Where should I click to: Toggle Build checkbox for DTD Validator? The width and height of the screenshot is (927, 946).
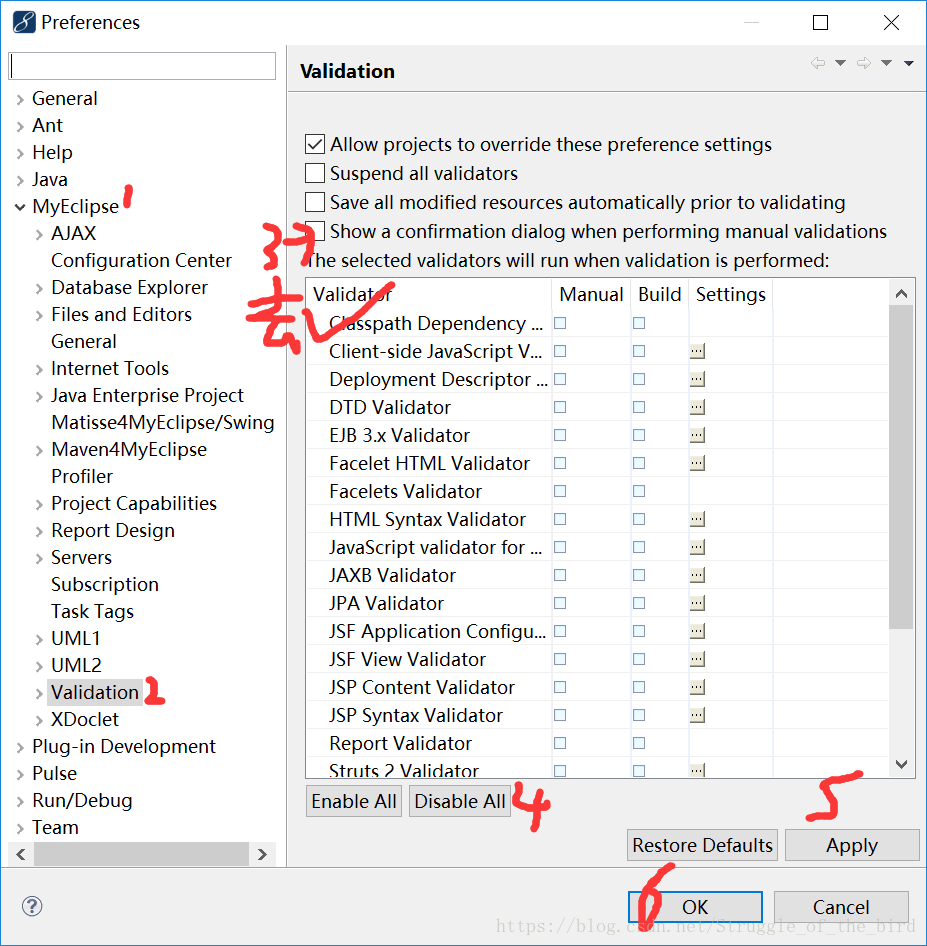[639, 407]
